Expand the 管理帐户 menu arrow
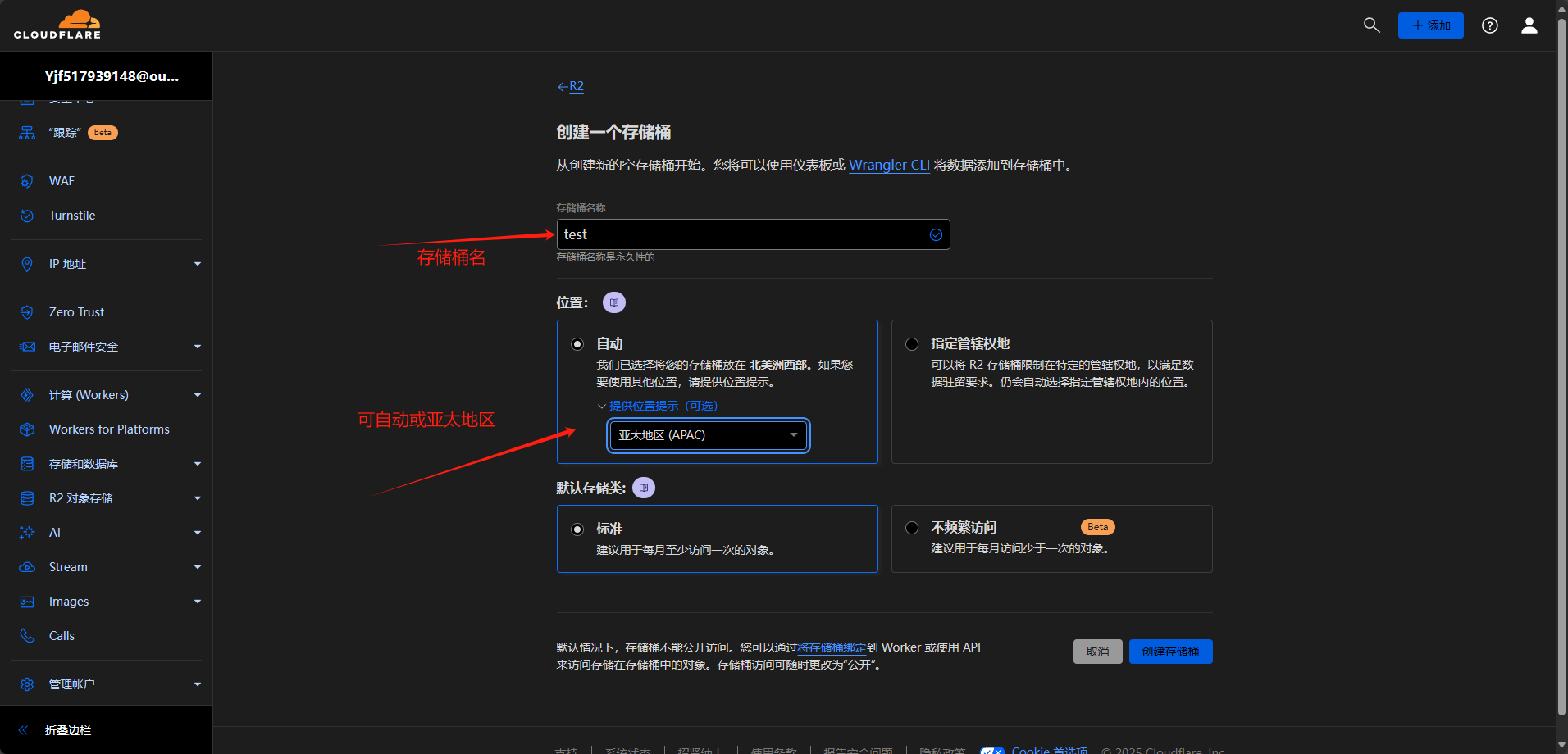 198,684
